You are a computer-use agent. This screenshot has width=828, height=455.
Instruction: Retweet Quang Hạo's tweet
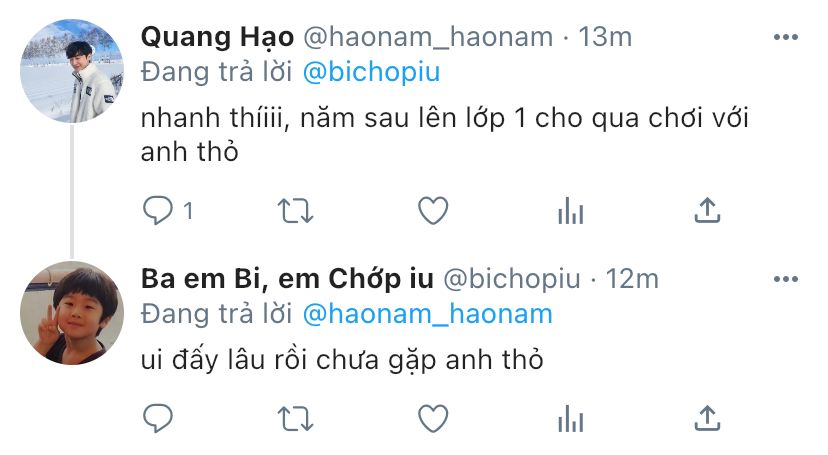point(296,211)
